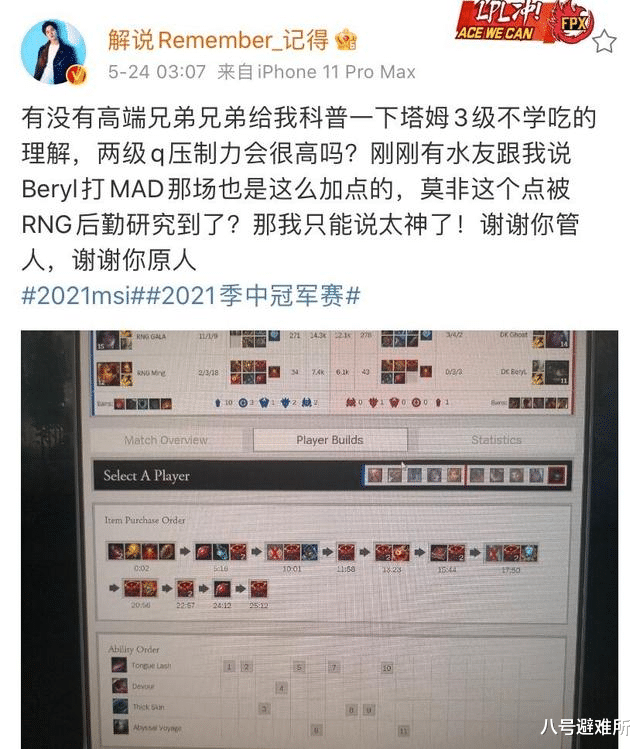This screenshot has height=749, width=640.
Task: Click the Tongue Lash ability icon
Action: (119, 665)
